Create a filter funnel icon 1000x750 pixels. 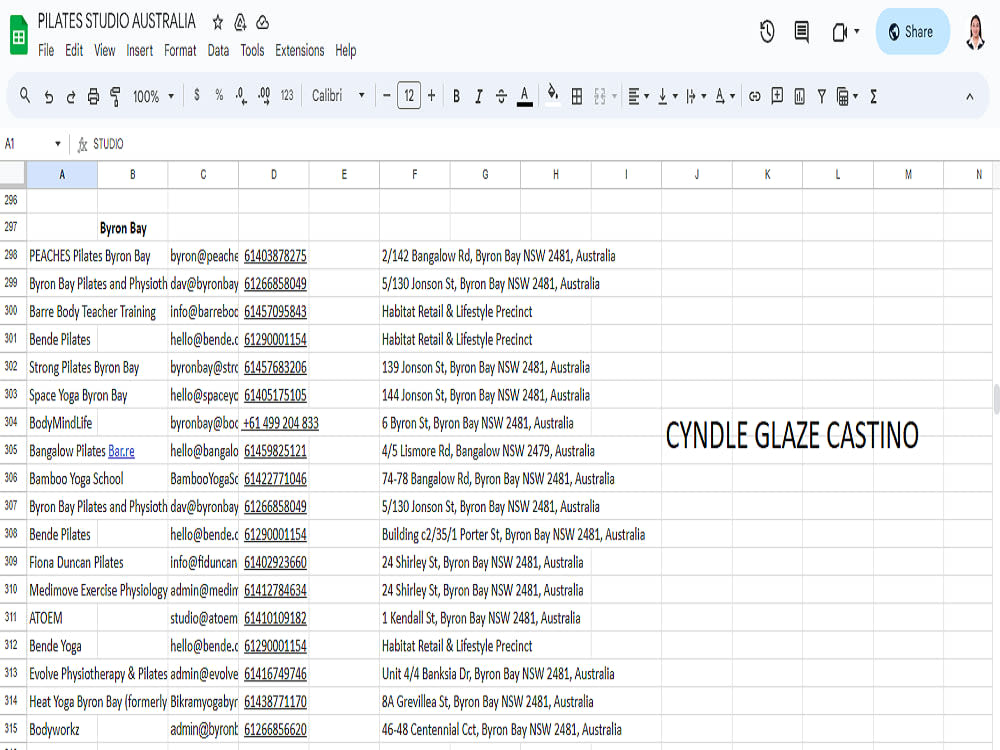click(821, 96)
